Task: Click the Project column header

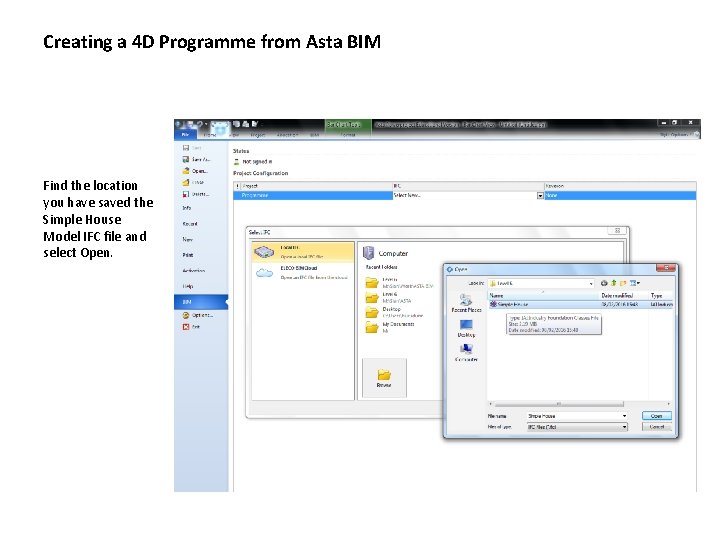Action: (x=316, y=186)
